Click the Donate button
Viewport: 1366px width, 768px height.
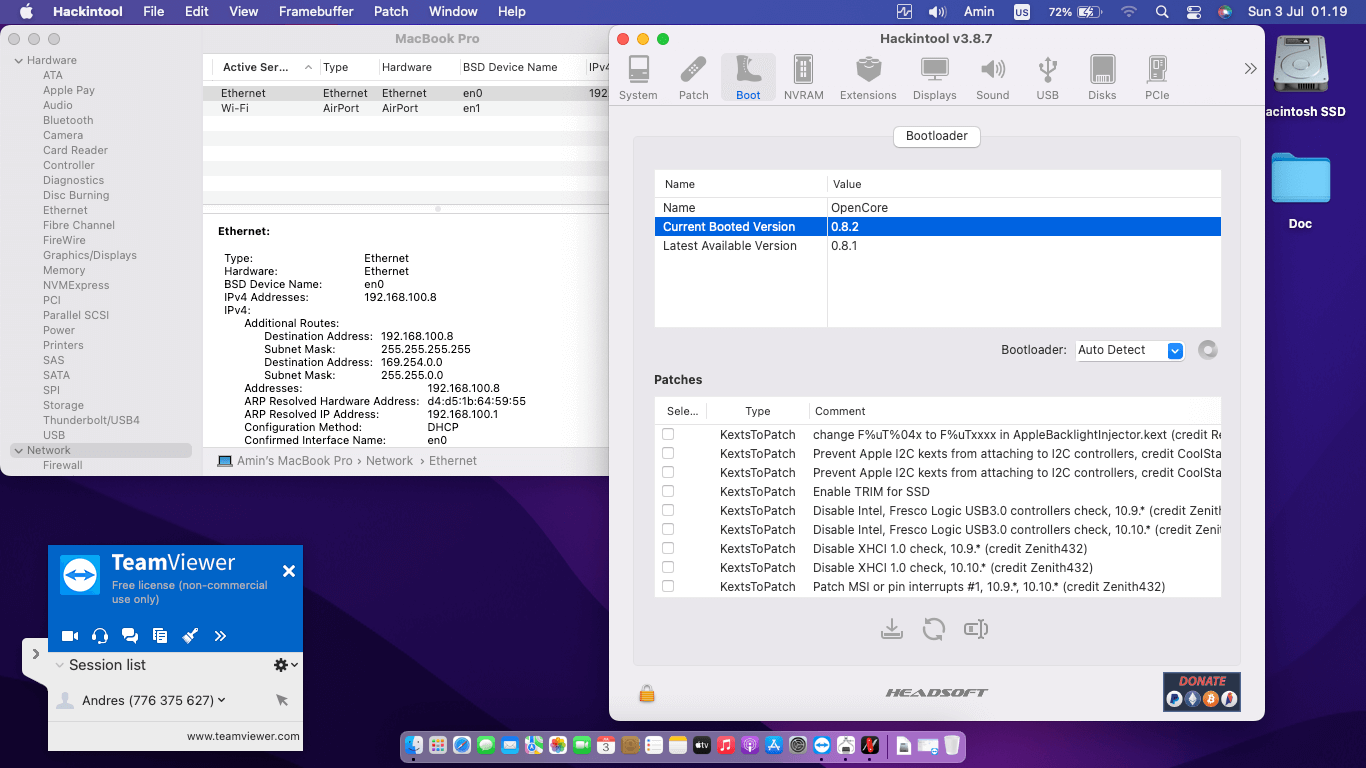coord(1201,691)
